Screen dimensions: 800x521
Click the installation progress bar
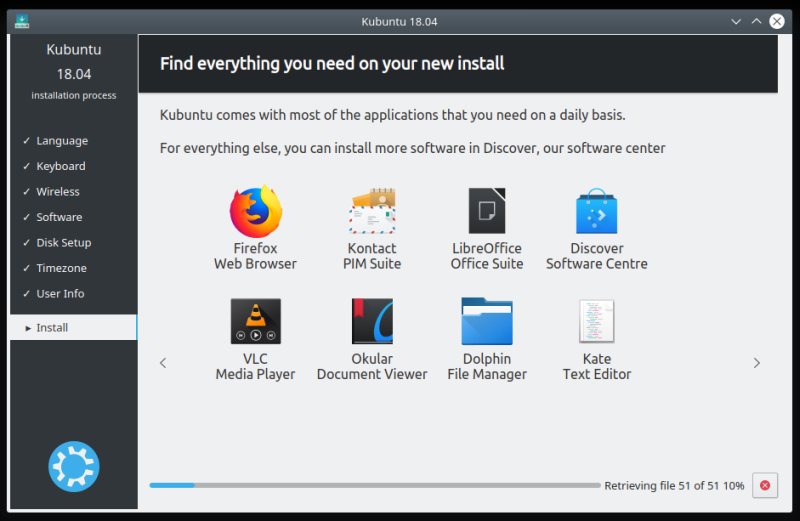tap(374, 485)
